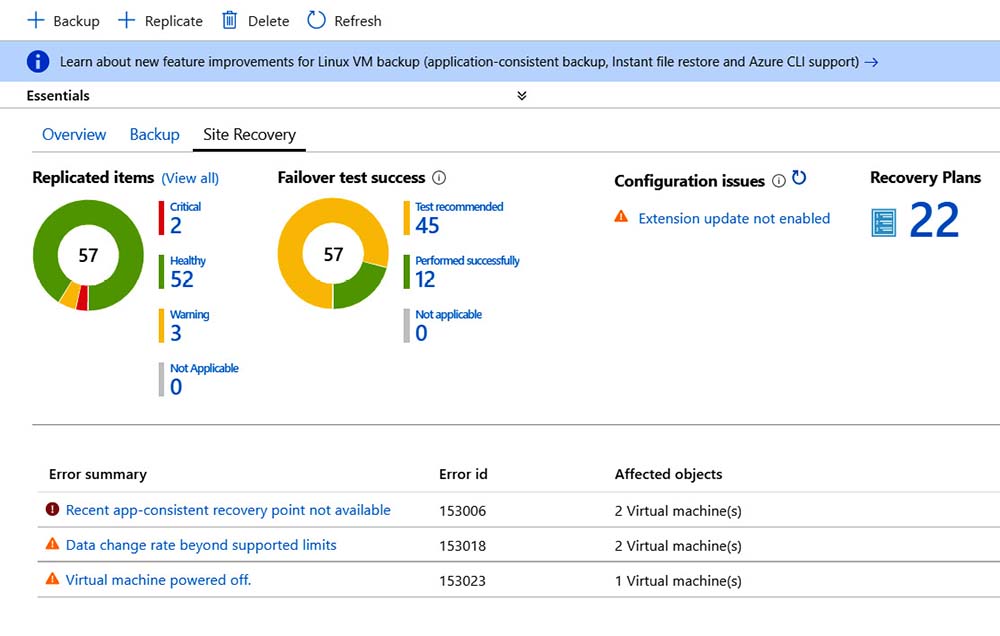Click Configuration issues info tooltip icon
Viewport: 1000px width, 636px height.
pyautogui.click(x=778, y=181)
